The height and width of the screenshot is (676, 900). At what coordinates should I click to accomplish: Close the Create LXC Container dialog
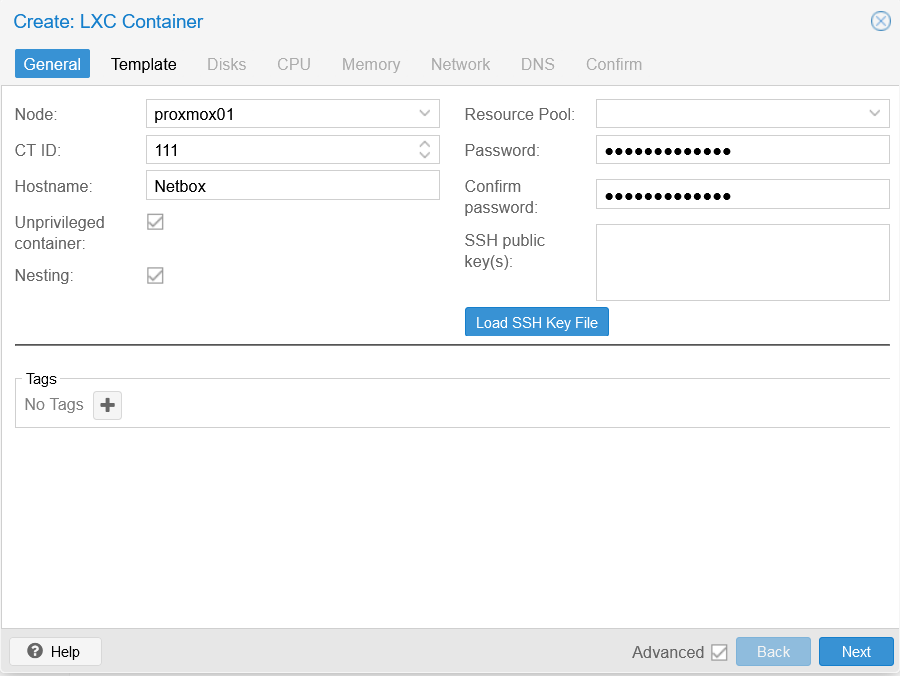point(880,21)
